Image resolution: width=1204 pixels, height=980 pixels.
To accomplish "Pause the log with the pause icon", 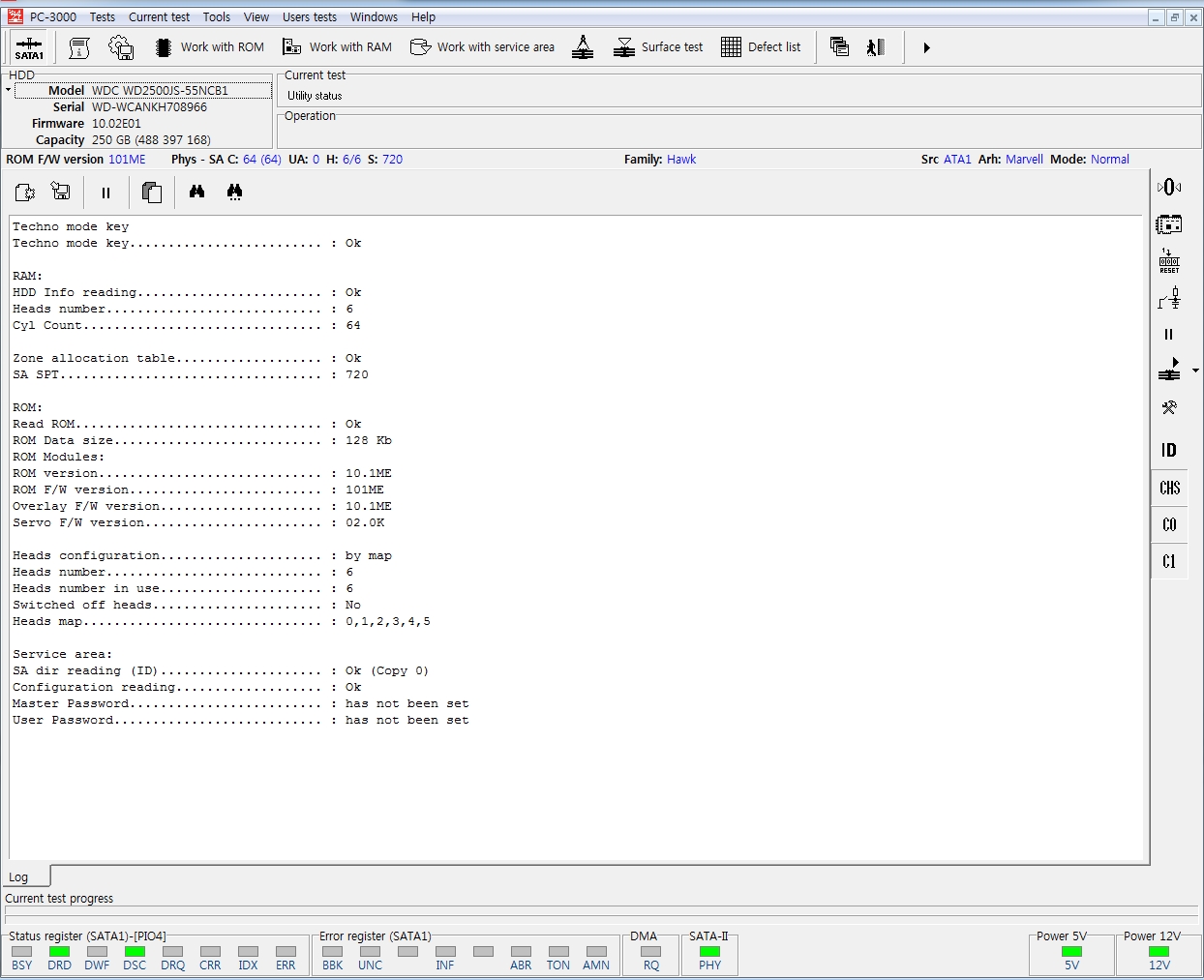I will click(105, 193).
